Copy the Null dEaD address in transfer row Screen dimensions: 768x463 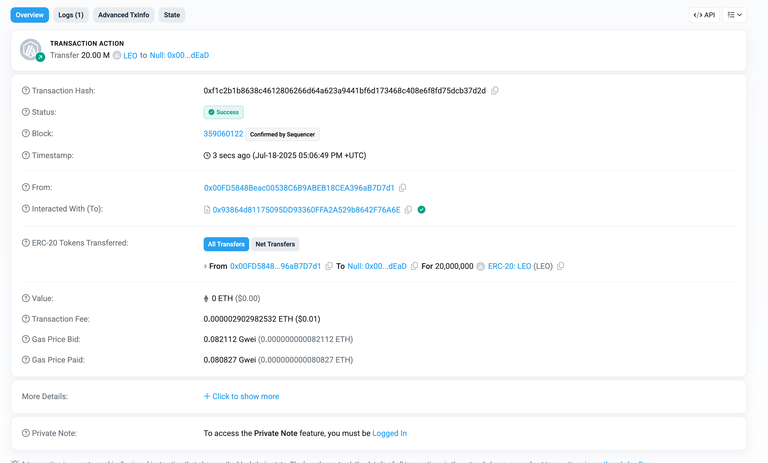coord(414,266)
